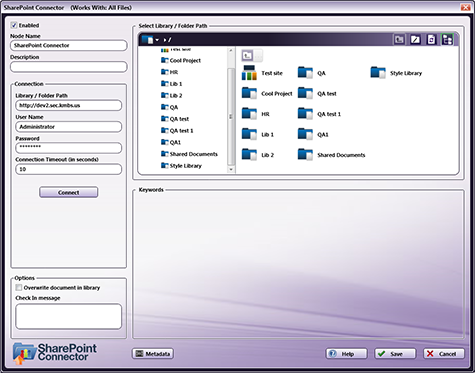Click the Connection Timeout field
This screenshot has width=475, height=373.
click(69, 169)
